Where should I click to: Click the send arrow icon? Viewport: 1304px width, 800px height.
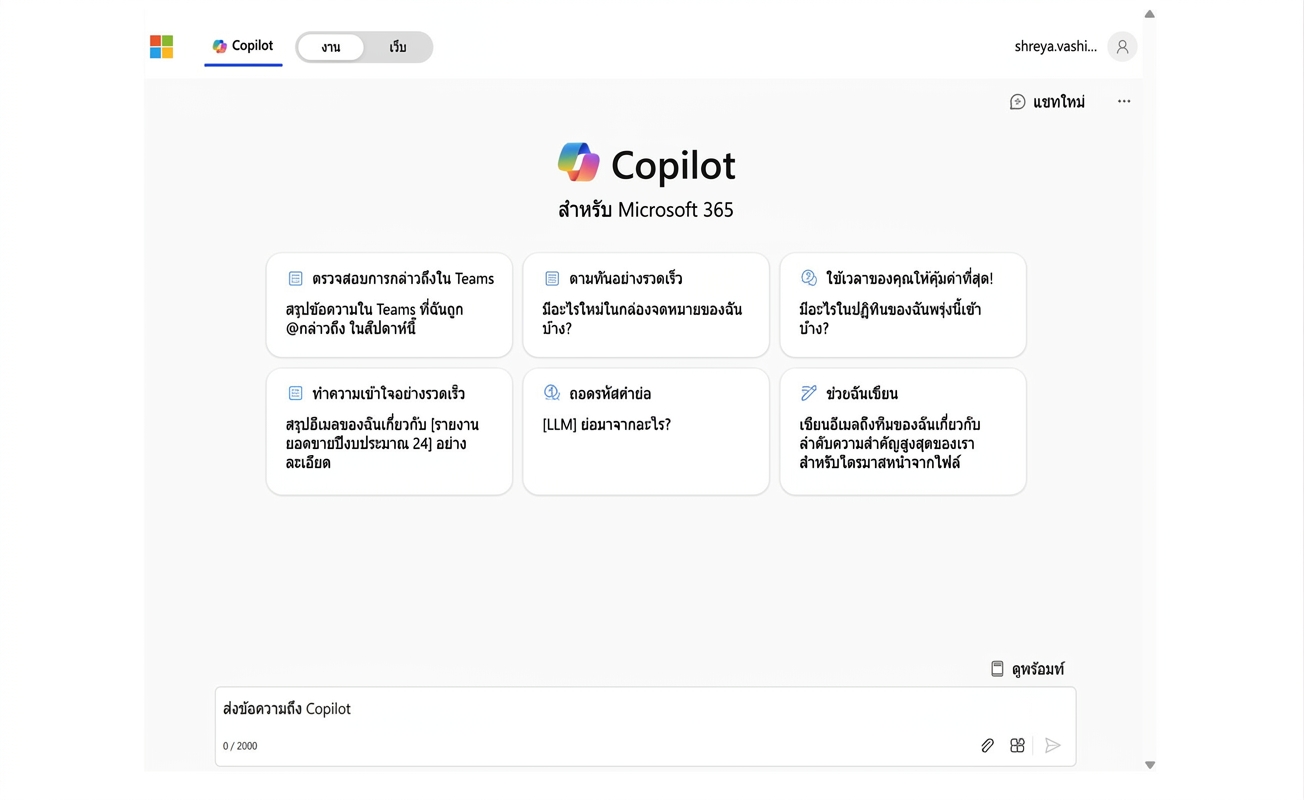1052,745
